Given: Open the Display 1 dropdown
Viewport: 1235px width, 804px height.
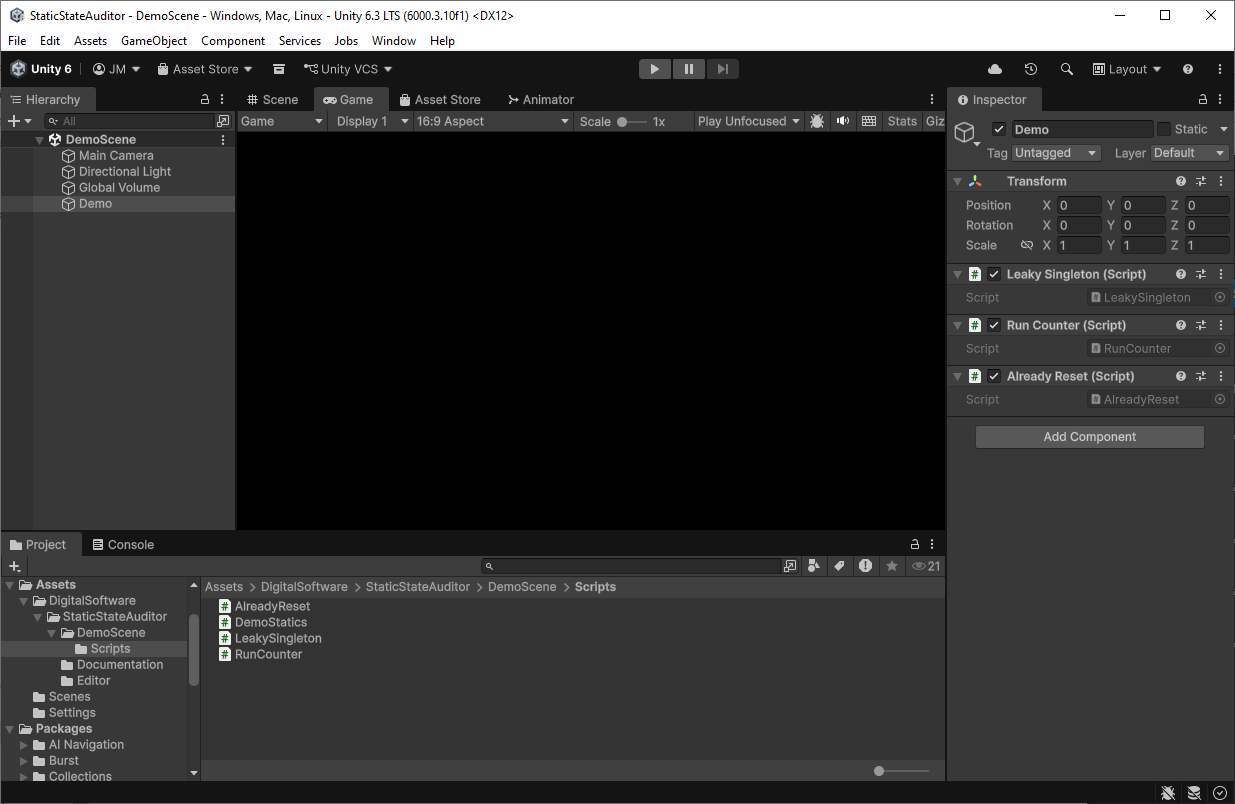Looking at the screenshot, I should [x=372, y=121].
